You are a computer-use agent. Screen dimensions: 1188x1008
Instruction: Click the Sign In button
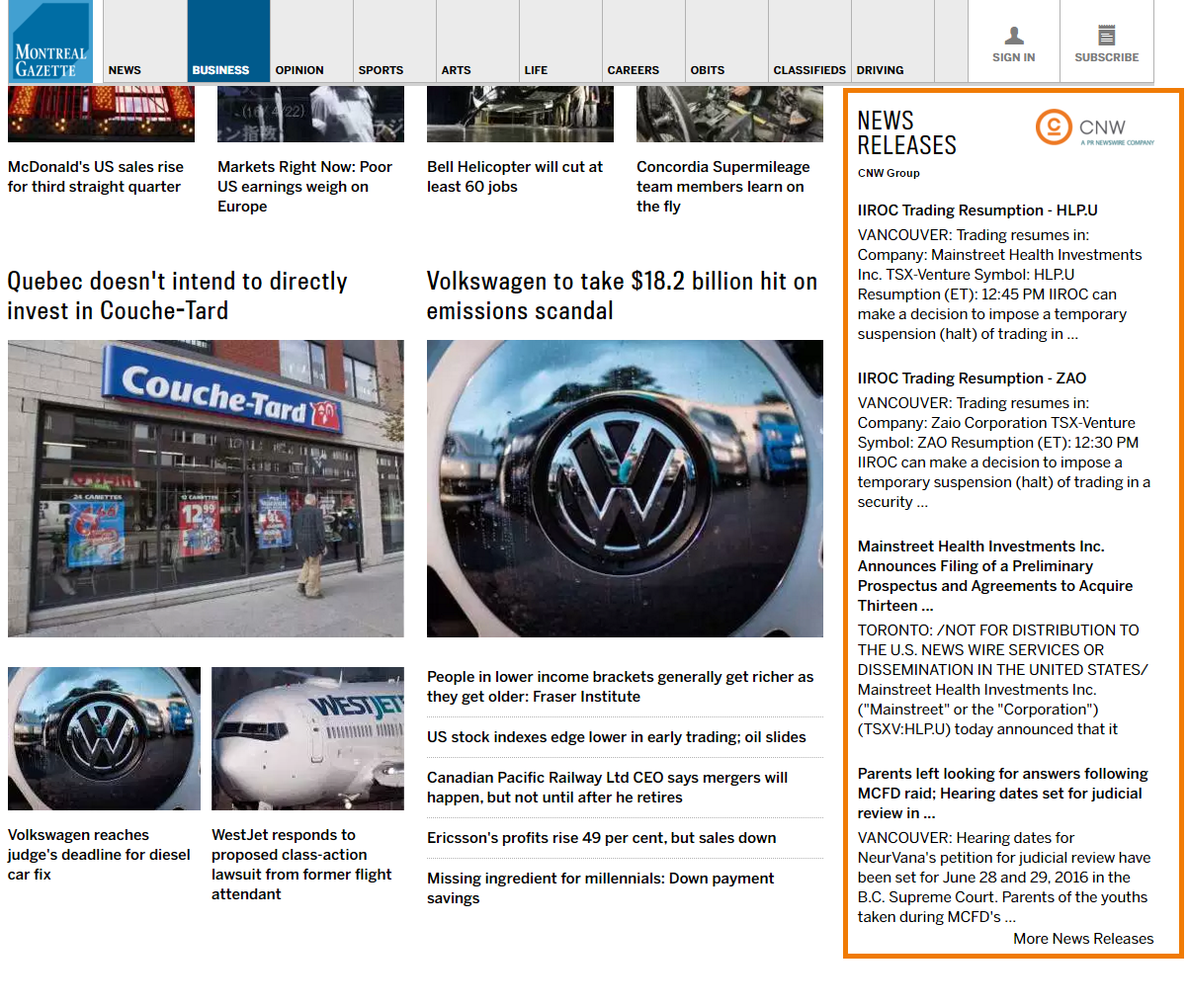point(1014,42)
